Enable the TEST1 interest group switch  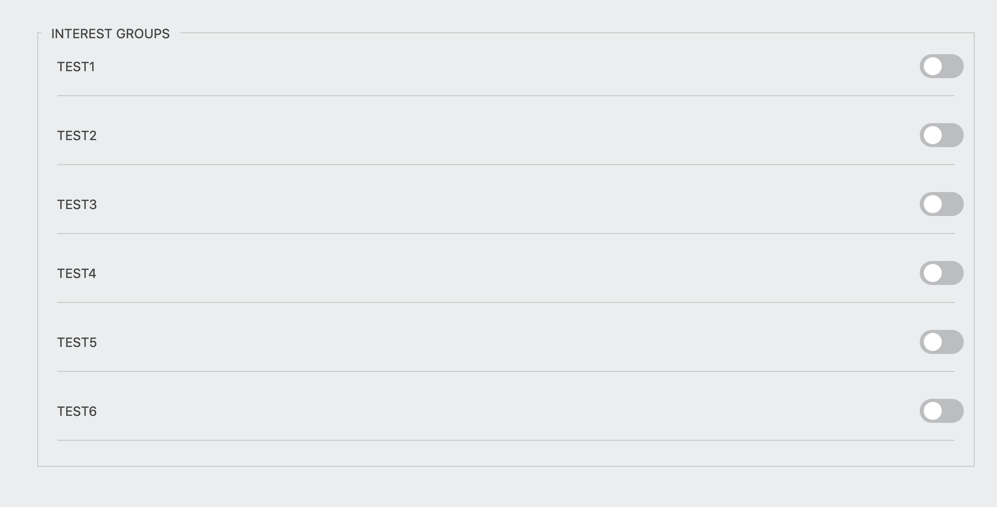(x=941, y=67)
